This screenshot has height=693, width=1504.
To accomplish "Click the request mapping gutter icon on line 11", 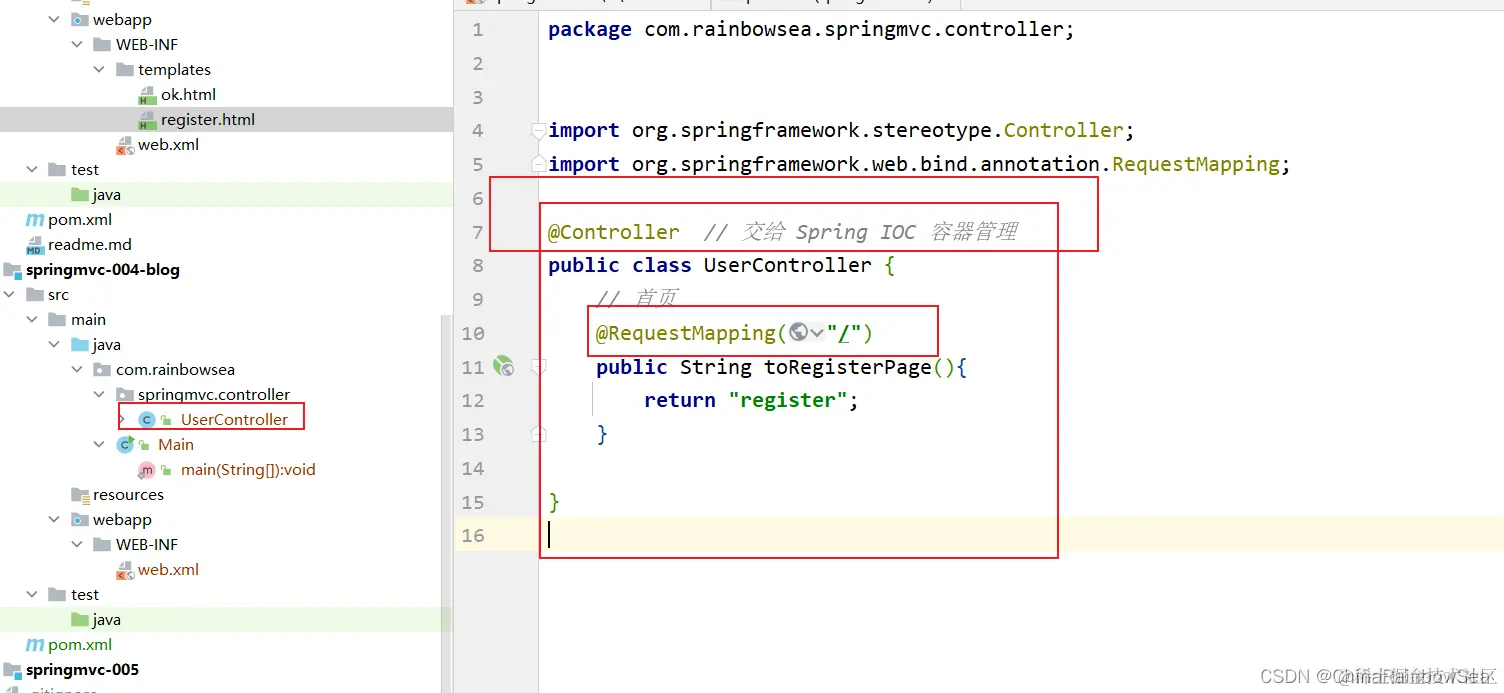I will pos(504,367).
